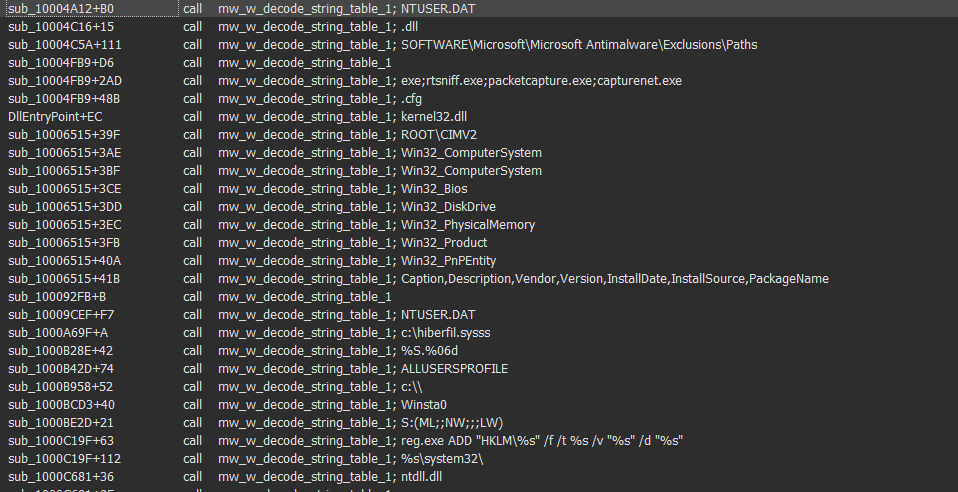The width and height of the screenshot is (958, 492).
Task: Jump to sub_1000C681+36 ntdll.dll reference
Action: coord(60,476)
